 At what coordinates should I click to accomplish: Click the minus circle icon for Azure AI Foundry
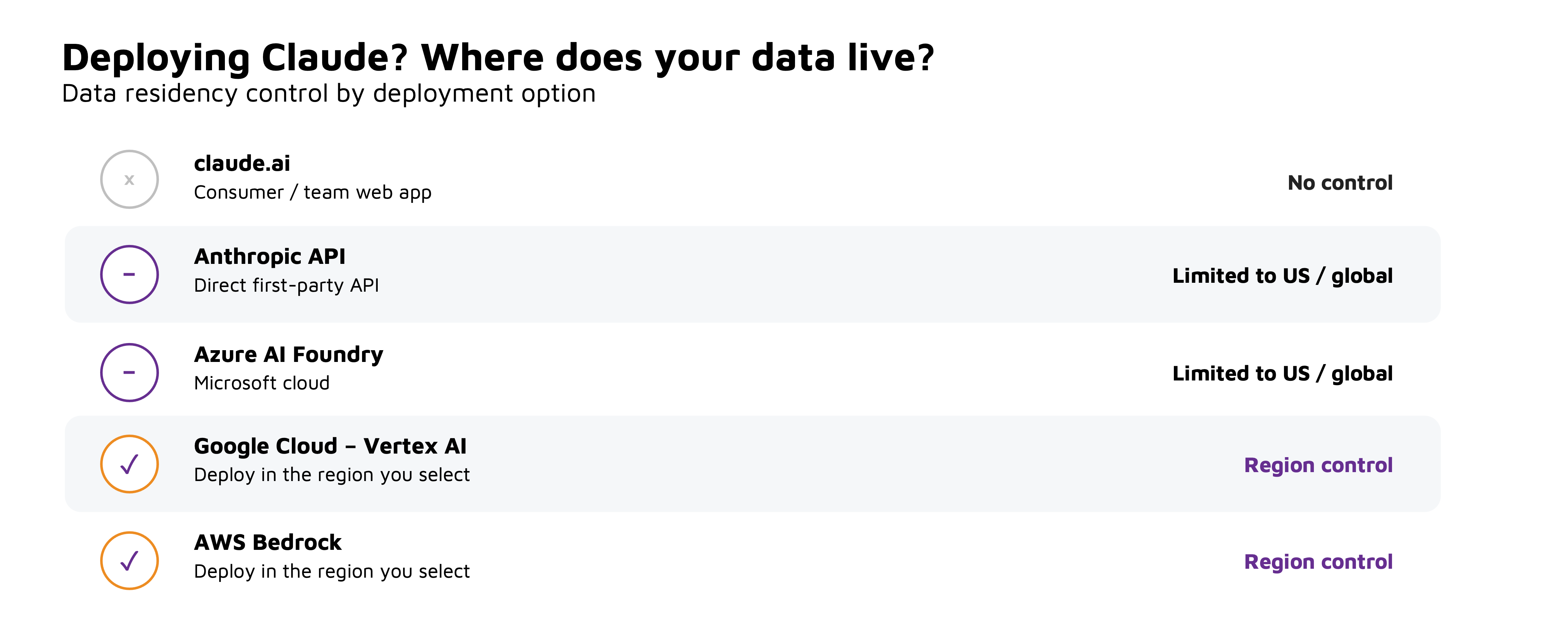pos(130,373)
